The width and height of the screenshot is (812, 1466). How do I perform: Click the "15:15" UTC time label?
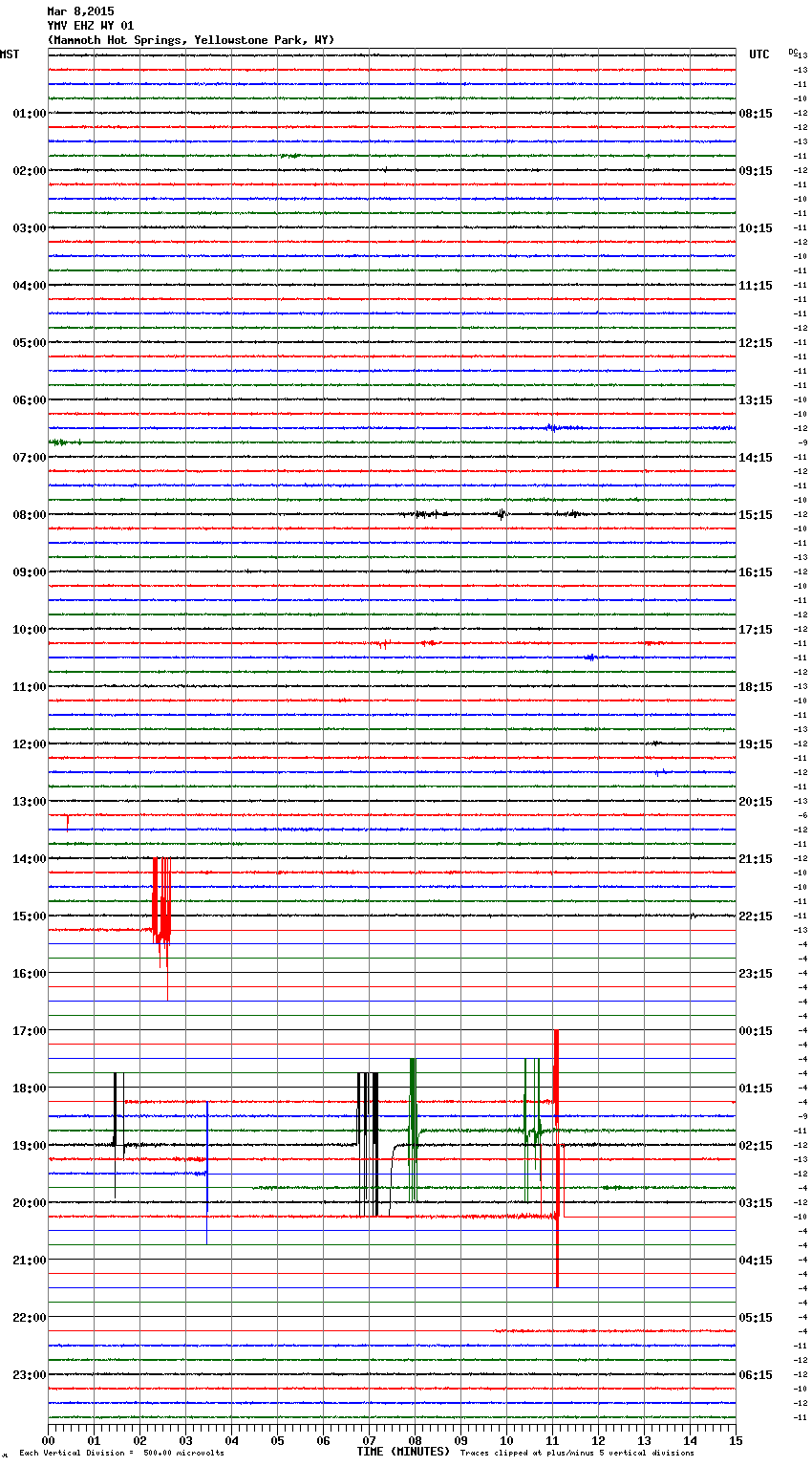click(x=755, y=514)
